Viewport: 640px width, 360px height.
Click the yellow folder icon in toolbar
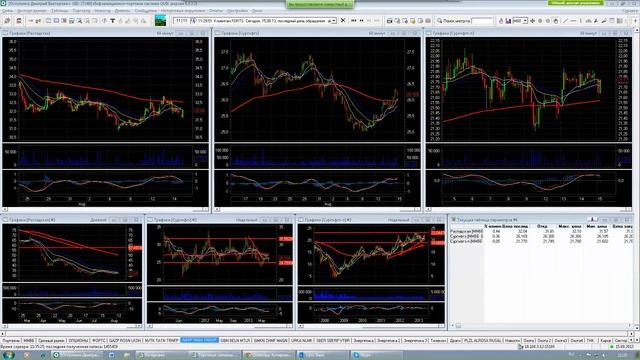pyautogui.click(x=413, y=21)
